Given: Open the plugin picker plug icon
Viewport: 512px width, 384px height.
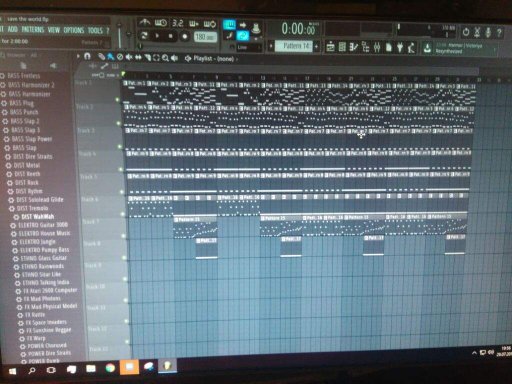Looking at the screenshot, I should pyautogui.click(x=400, y=47).
